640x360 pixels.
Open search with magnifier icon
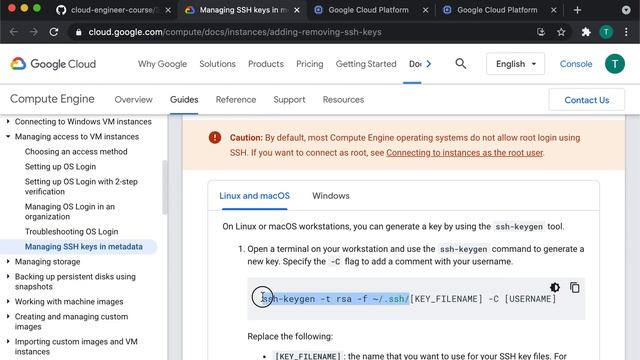461,64
